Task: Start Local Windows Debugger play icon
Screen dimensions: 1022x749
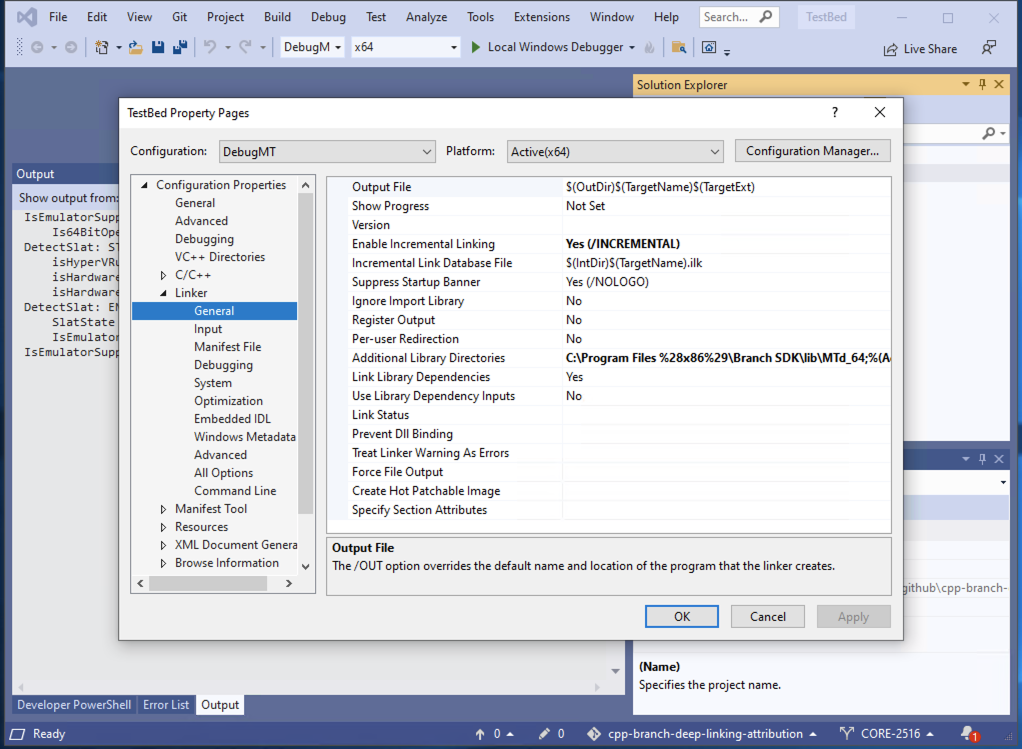Action: pyautogui.click(x=476, y=47)
